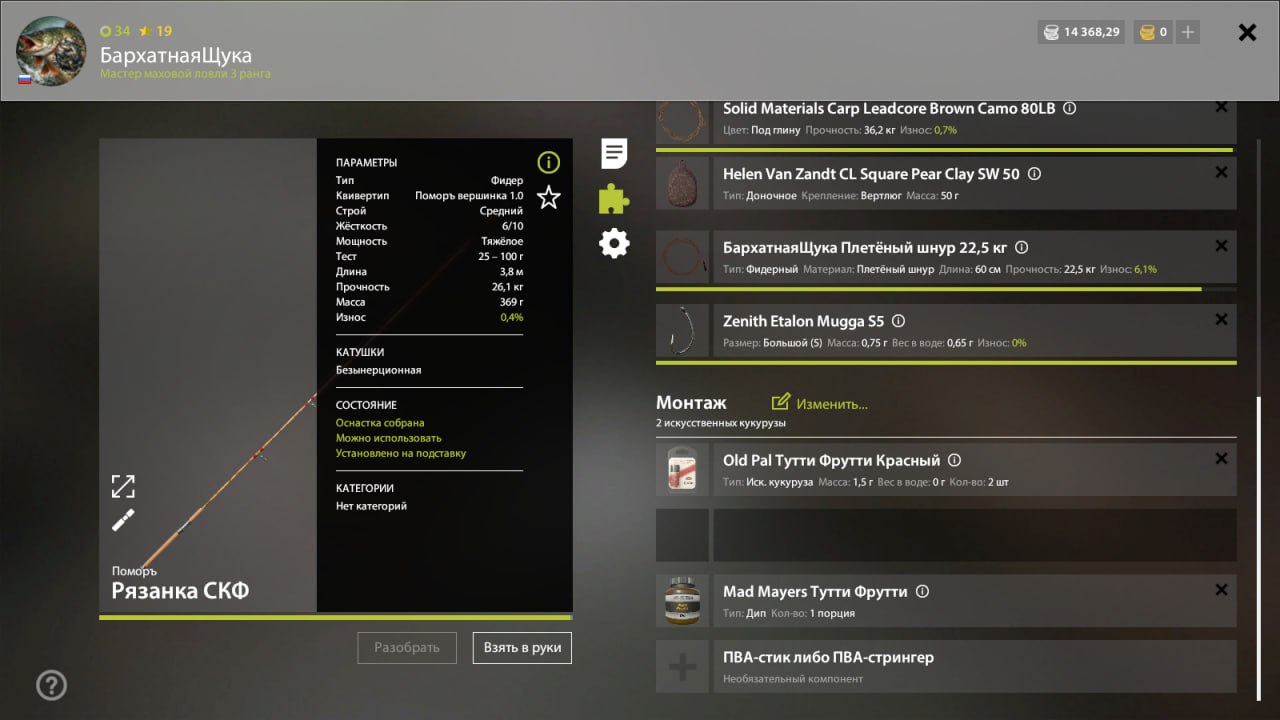The image size is (1280, 720).
Task: Switch to the puzzle components tab
Action: click(614, 199)
